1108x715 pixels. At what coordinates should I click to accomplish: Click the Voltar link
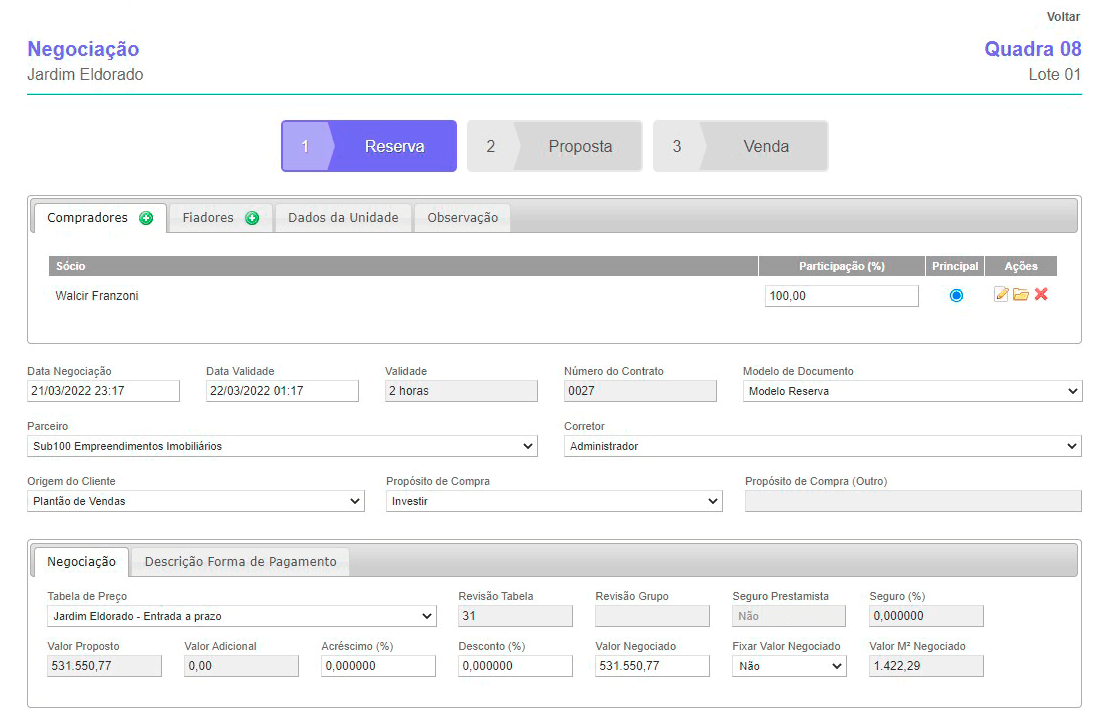(1063, 17)
